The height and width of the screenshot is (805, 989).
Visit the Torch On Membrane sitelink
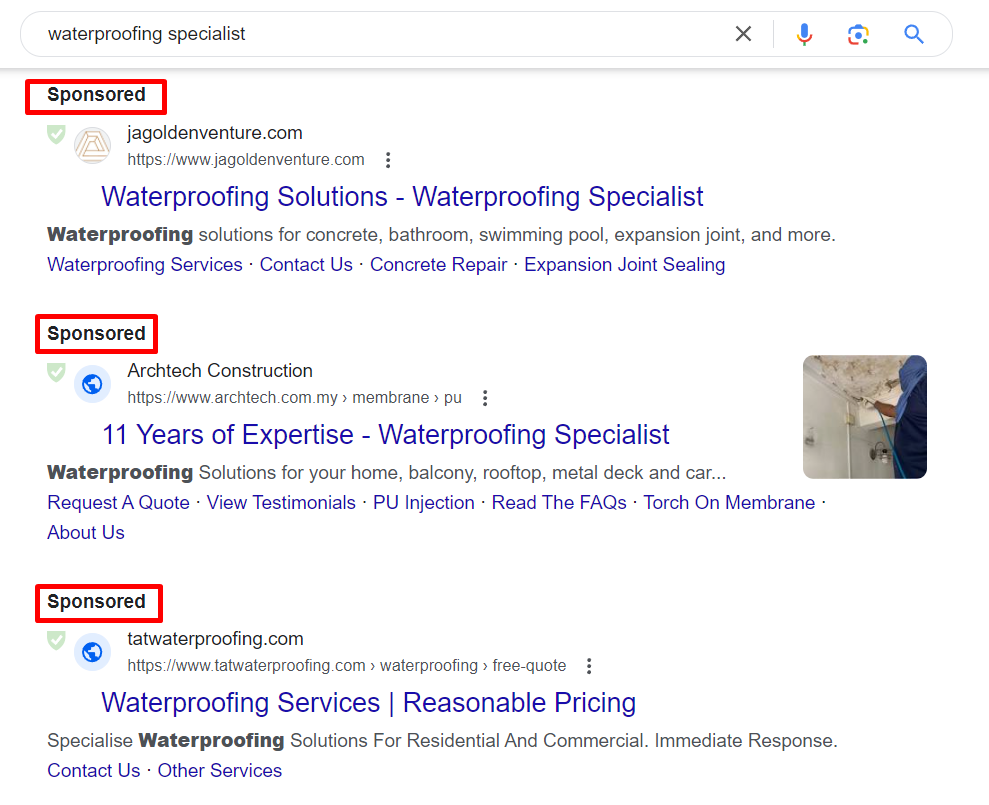pos(729,503)
